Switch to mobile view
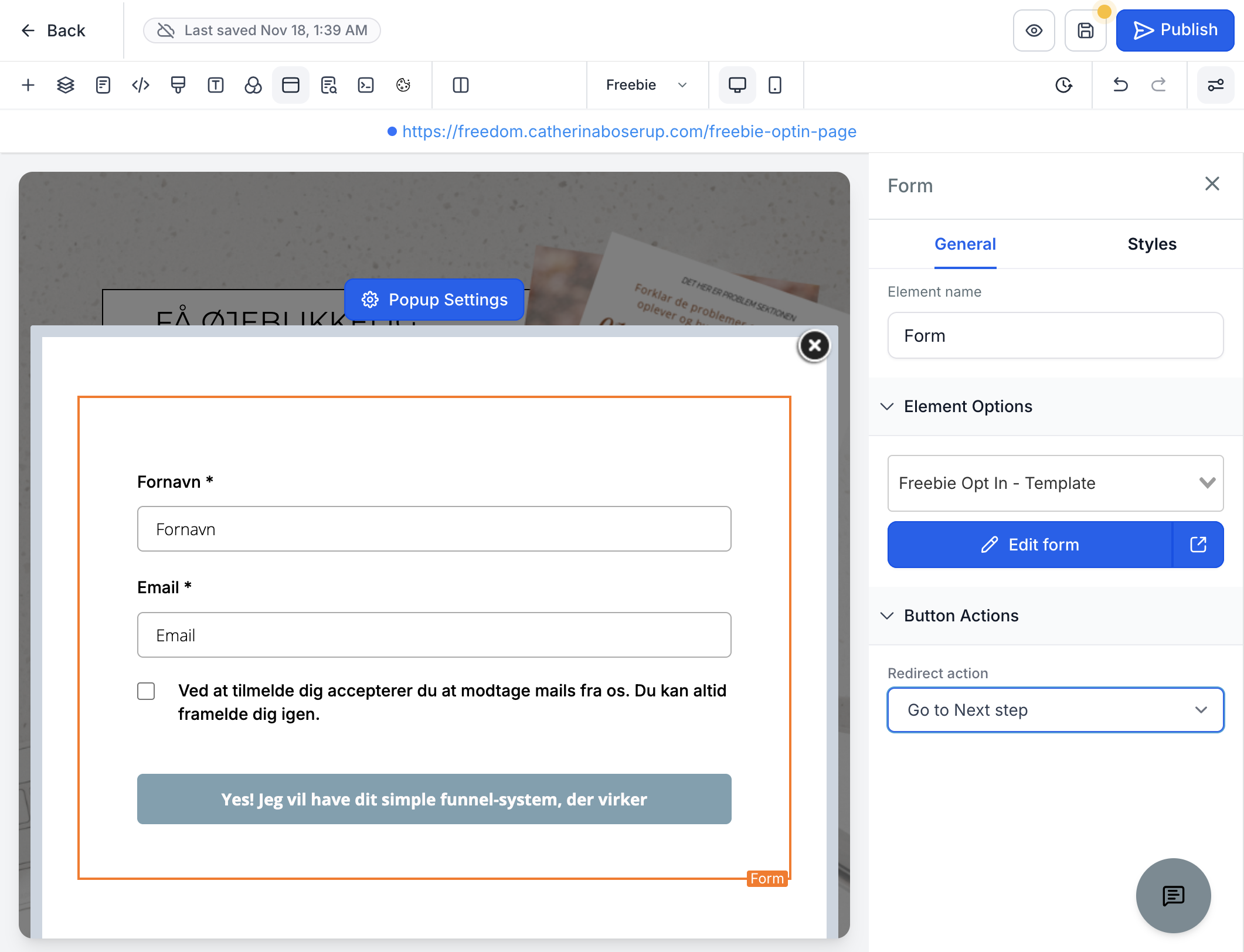This screenshot has width=1244, height=952. click(775, 85)
